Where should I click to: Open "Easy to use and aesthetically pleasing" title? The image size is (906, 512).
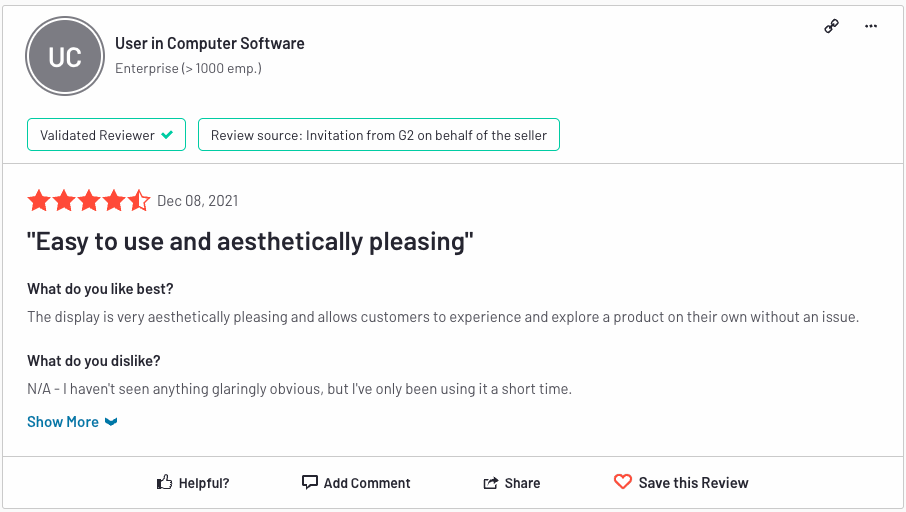(250, 242)
